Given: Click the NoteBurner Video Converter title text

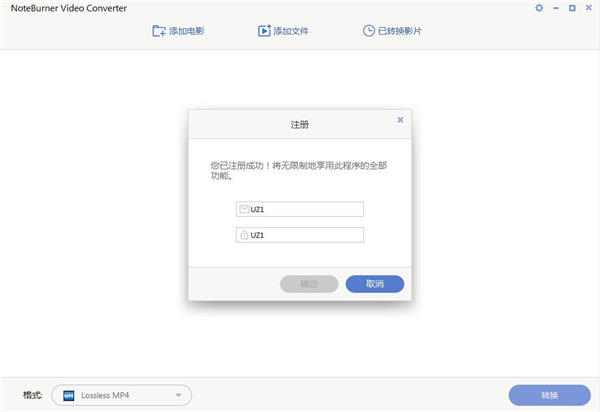Looking at the screenshot, I should (x=69, y=8).
